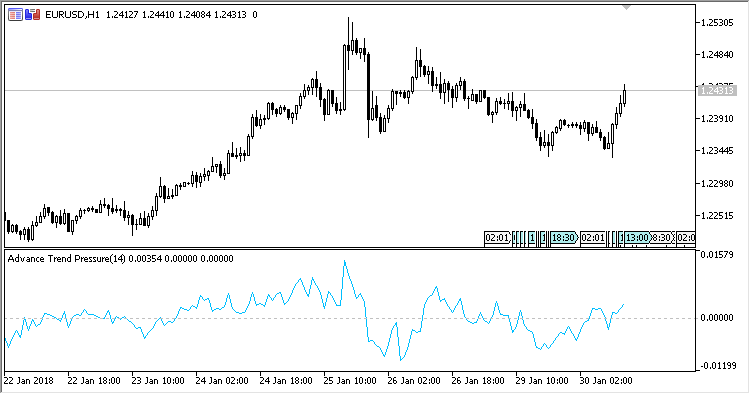The height and width of the screenshot is (394, 750).
Task: Click the second 02:01 calendar event flag
Action: coord(593,238)
